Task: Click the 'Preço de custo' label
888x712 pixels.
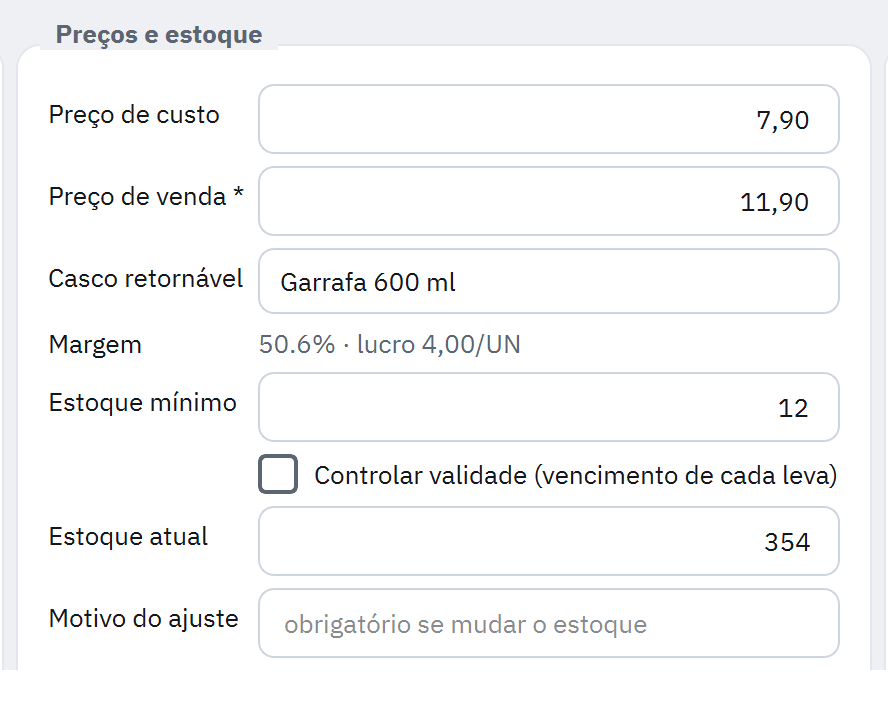Action: pos(134,115)
